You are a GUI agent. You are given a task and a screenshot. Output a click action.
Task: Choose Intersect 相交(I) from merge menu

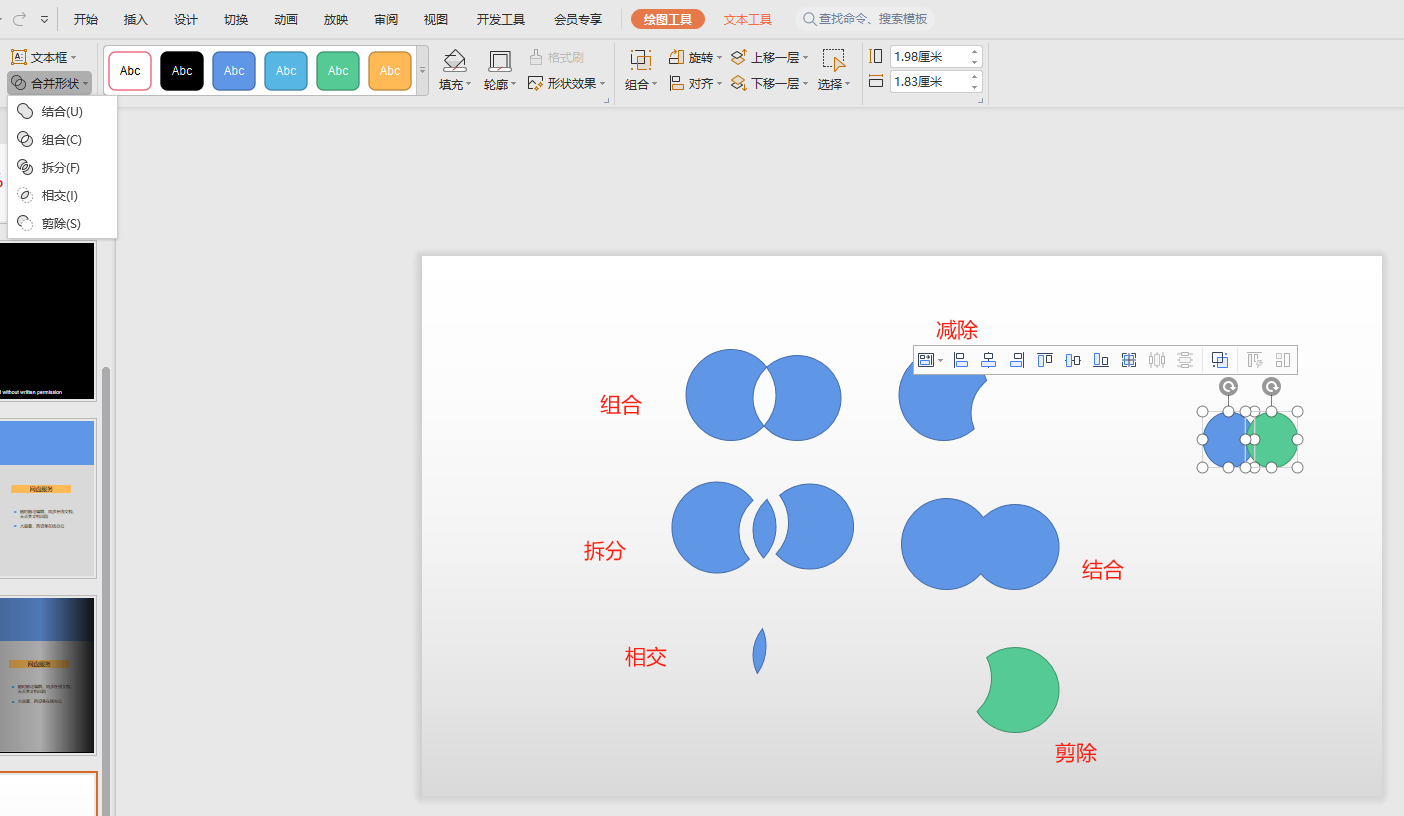coord(62,196)
